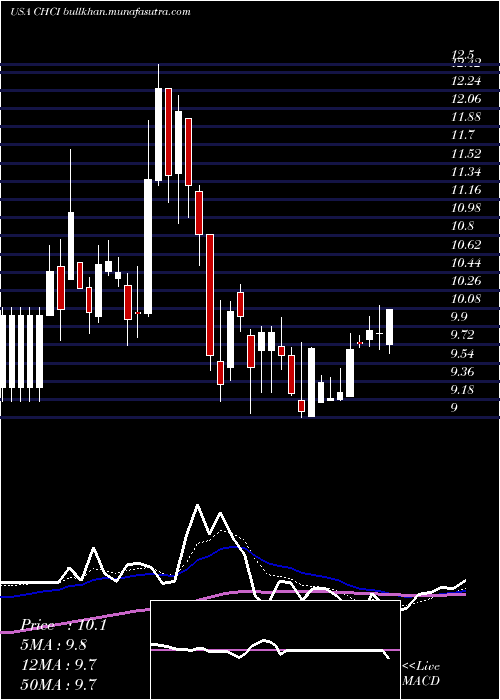
Task: Click the long red candle falling to 9.54
Action: click(x=210, y=295)
